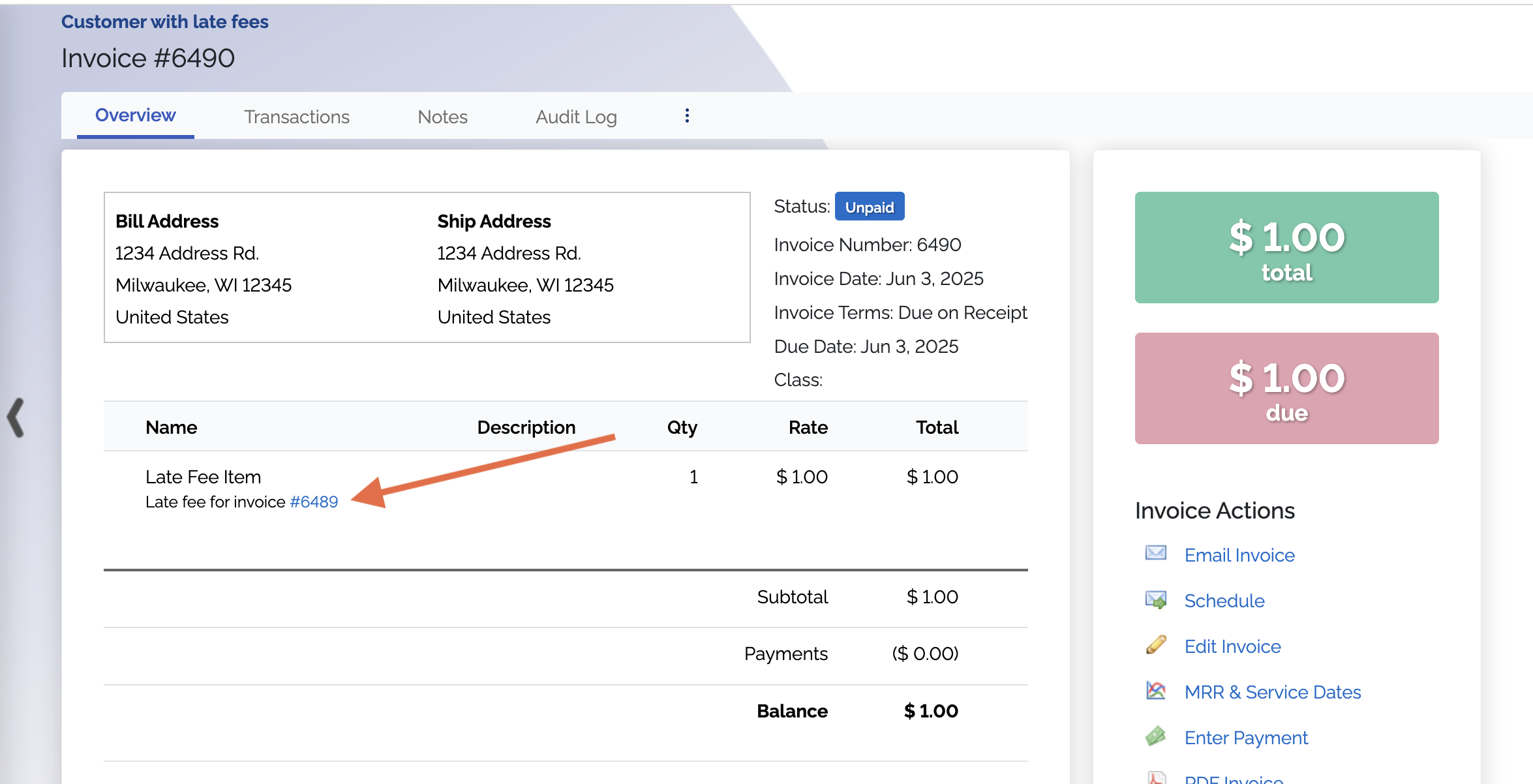Click the Invoice Actions heading
Image resolution: width=1533 pixels, height=784 pixels.
point(1215,510)
